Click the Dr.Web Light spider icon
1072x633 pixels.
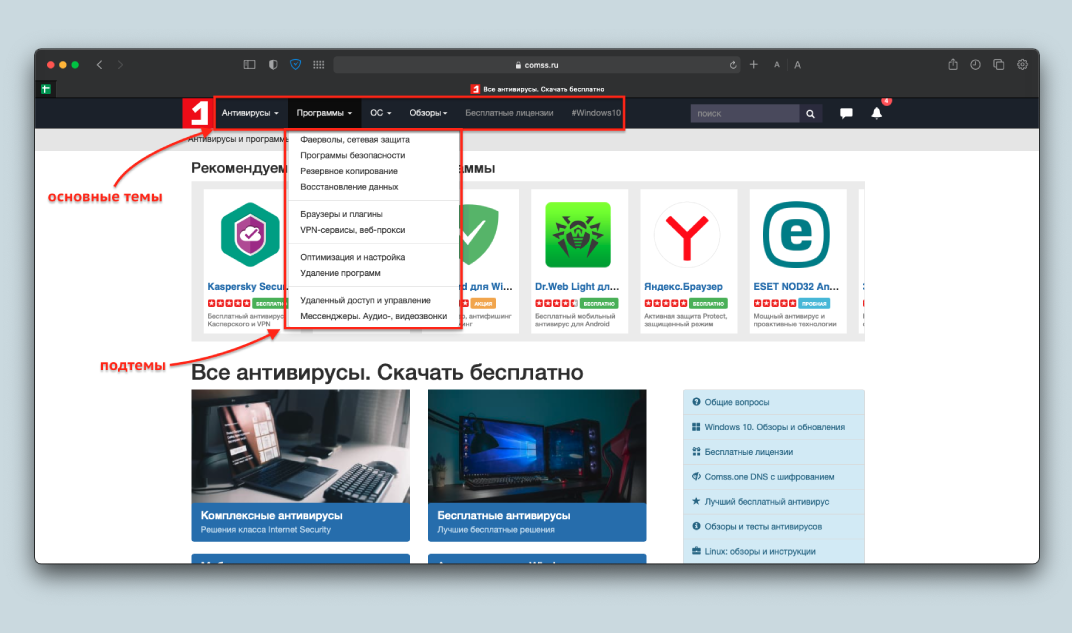(x=578, y=234)
